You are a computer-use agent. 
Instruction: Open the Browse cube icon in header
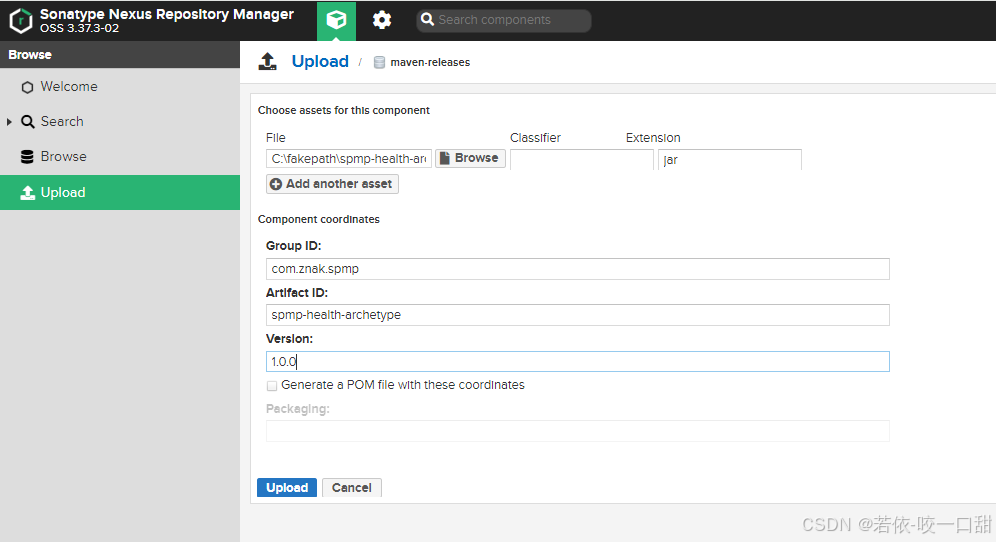point(337,20)
